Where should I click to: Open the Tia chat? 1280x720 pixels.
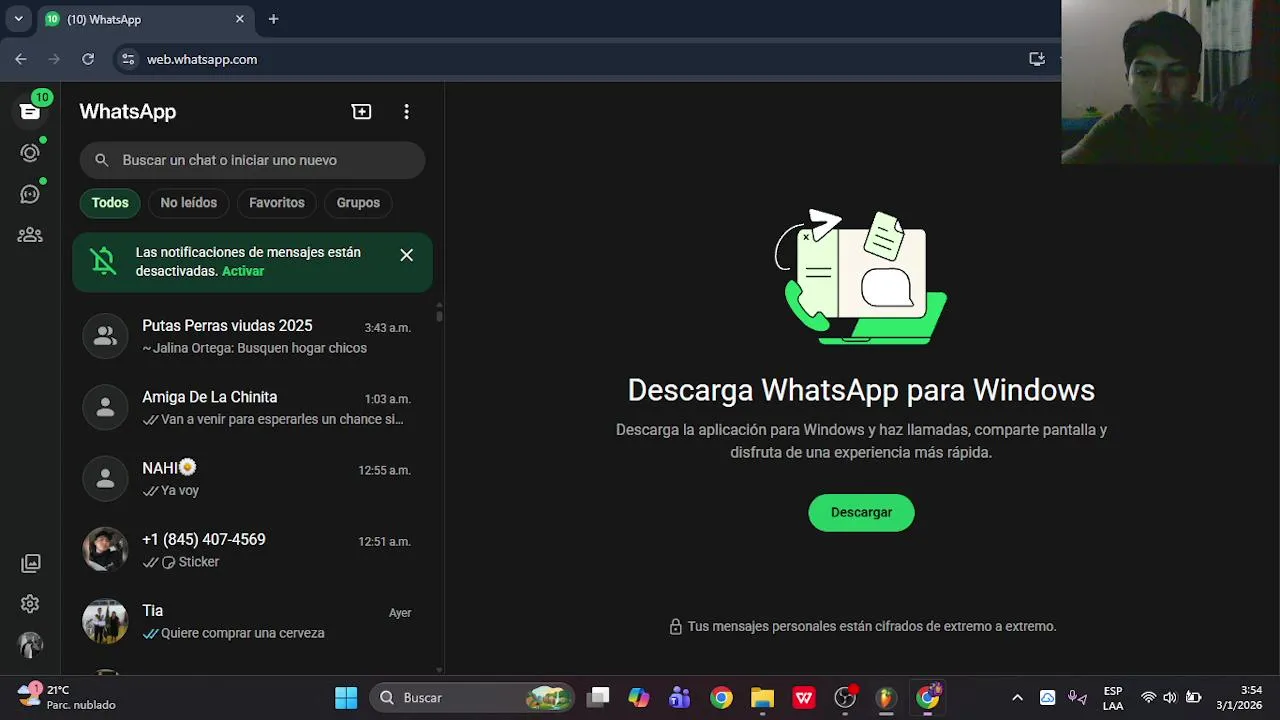click(x=252, y=621)
